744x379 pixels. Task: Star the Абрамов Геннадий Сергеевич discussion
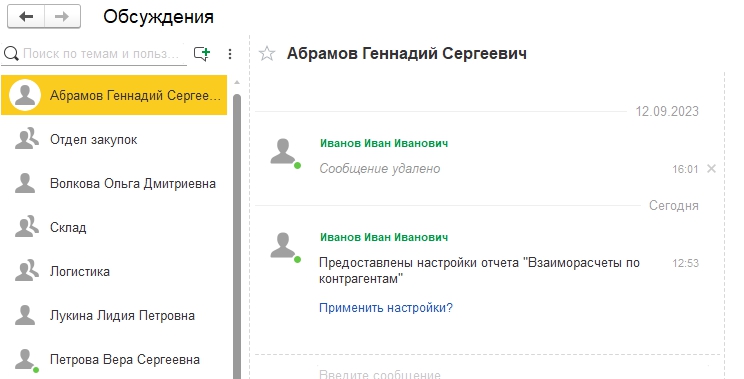pyautogui.click(x=267, y=54)
